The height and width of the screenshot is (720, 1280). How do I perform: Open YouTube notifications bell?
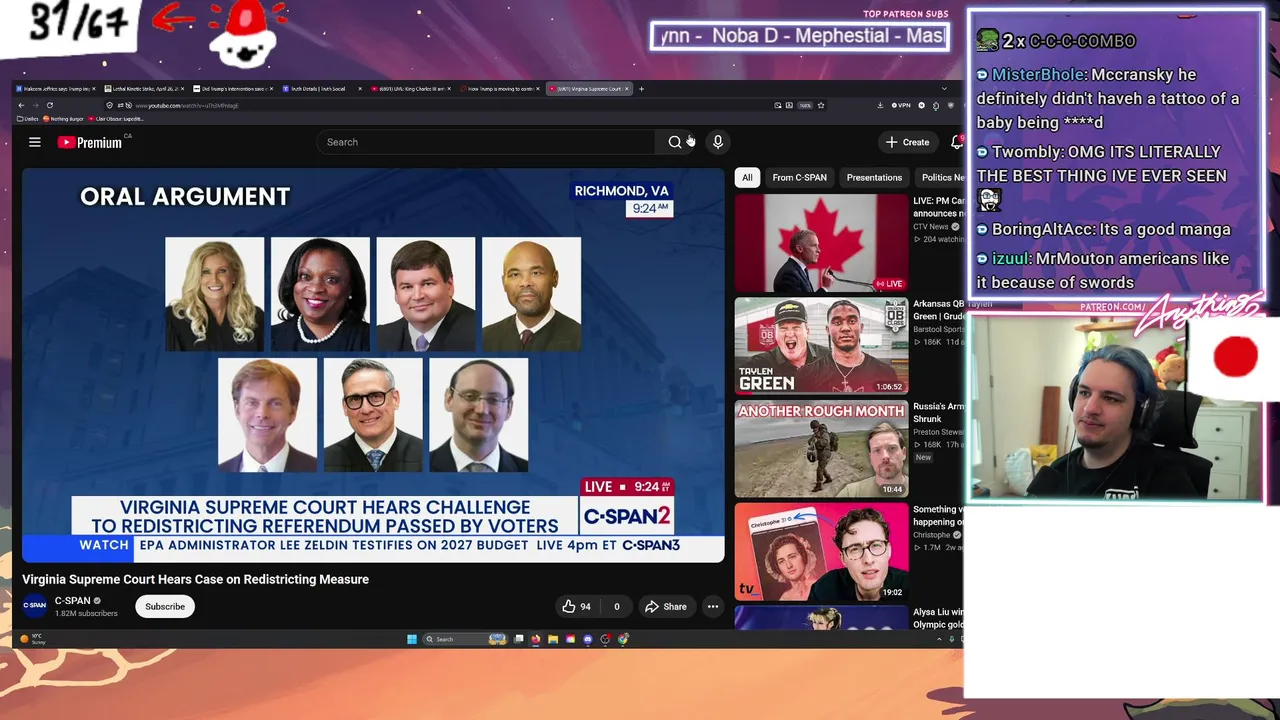pos(956,142)
